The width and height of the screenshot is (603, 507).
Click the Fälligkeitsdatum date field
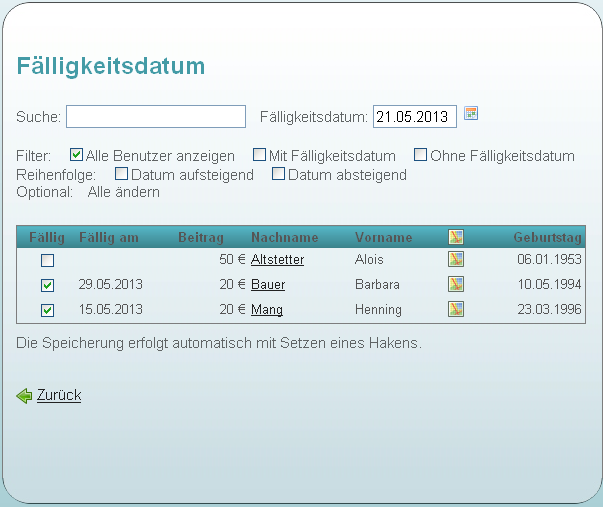(414, 117)
